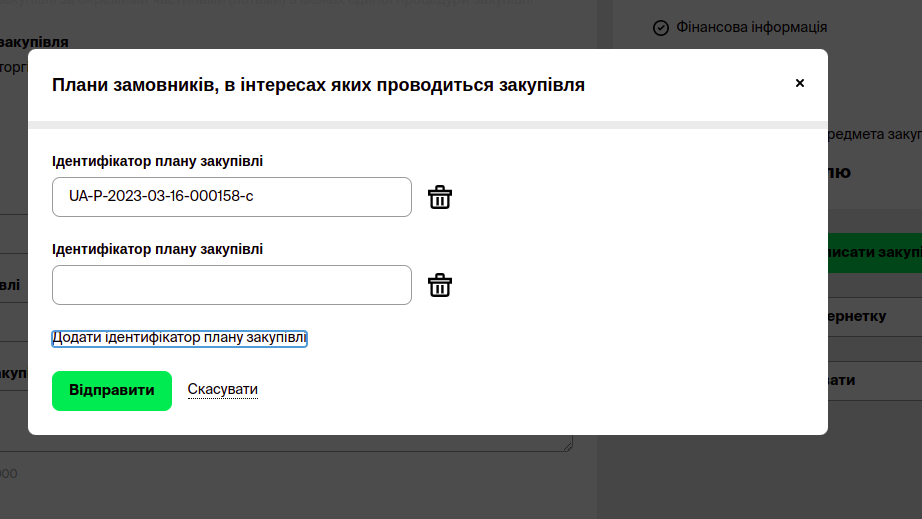Close the dialog with the × icon

tap(799, 83)
